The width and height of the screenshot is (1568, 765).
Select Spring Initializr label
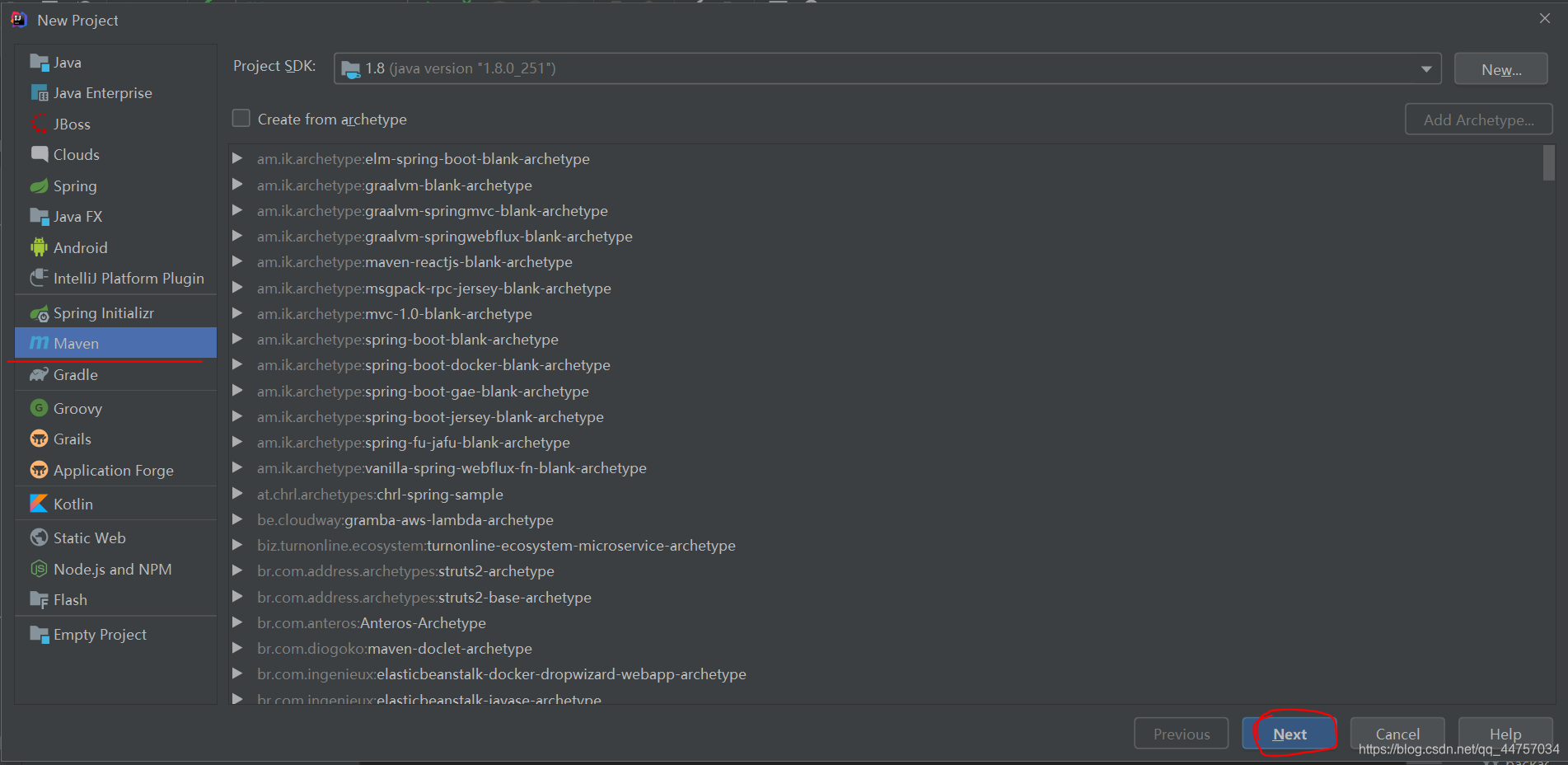click(104, 313)
